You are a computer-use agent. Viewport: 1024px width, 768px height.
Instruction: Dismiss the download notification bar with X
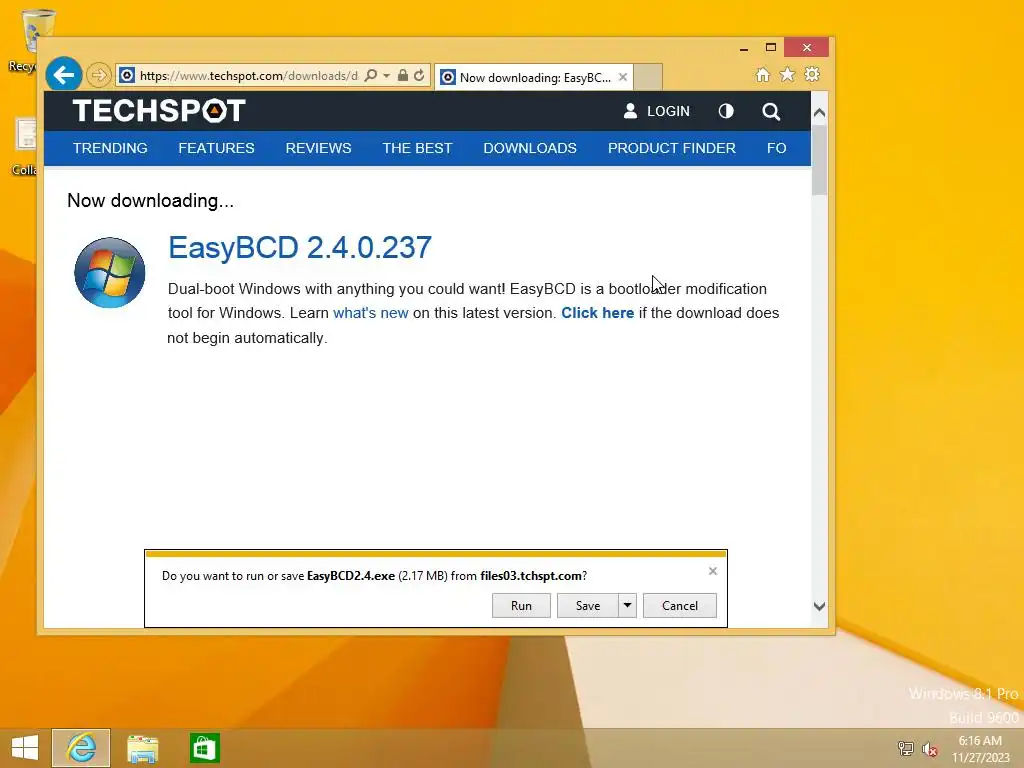click(712, 571)
